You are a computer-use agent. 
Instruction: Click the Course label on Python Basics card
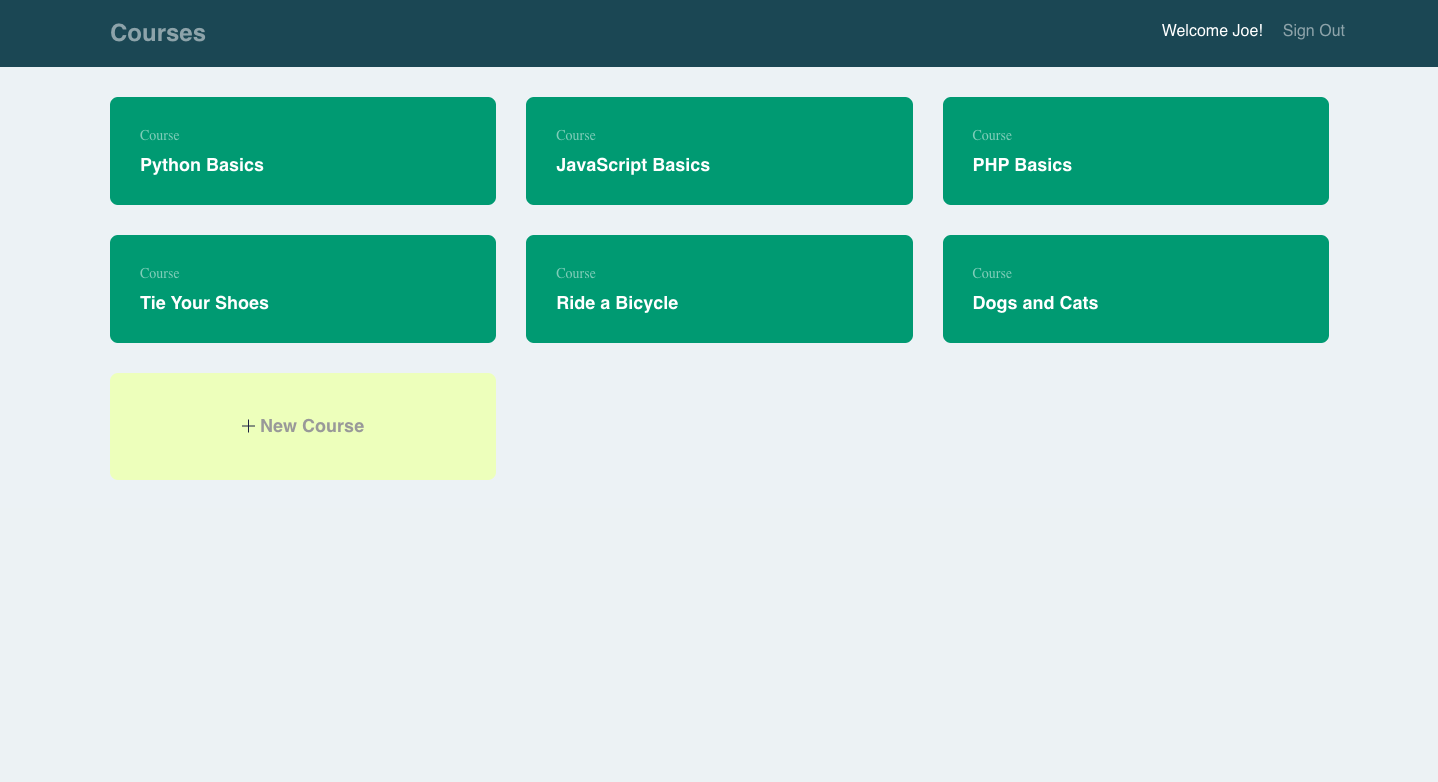159,135
